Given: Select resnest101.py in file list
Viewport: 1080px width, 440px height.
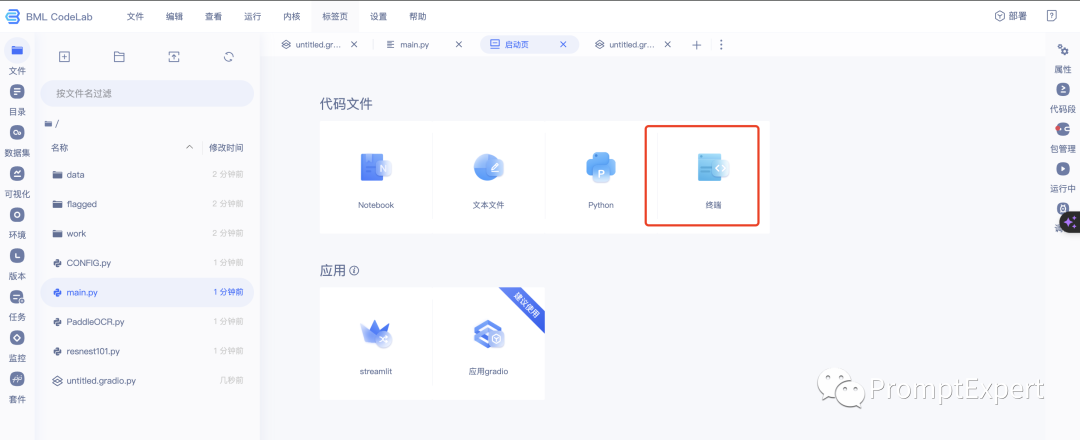Looking at the screenshot, I should (x=147, y=351).
